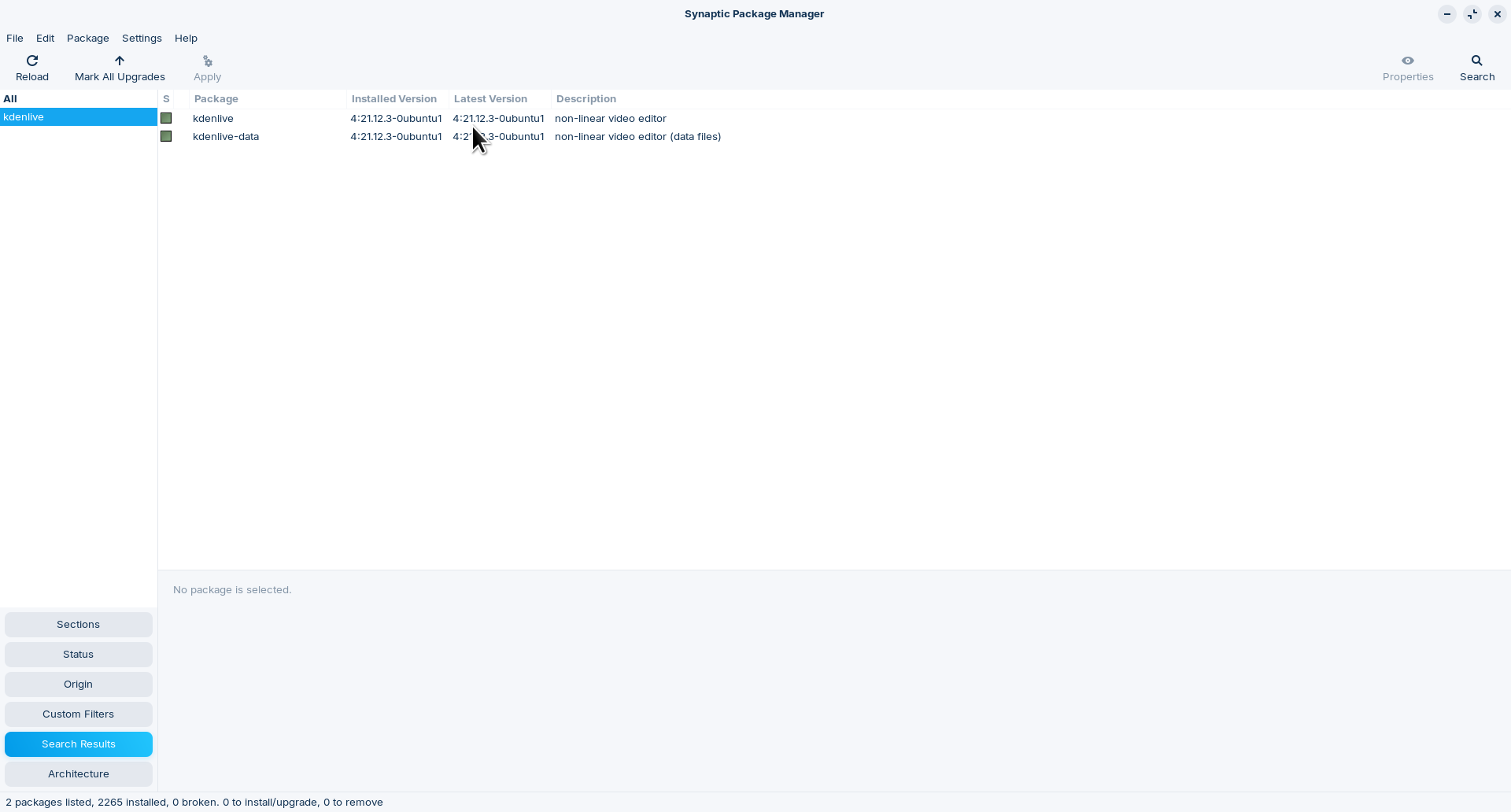Image resolution: width=1511 pixels, height=812 pixels.
Task: Select the kdenlive package name
Action: (213, 118)
